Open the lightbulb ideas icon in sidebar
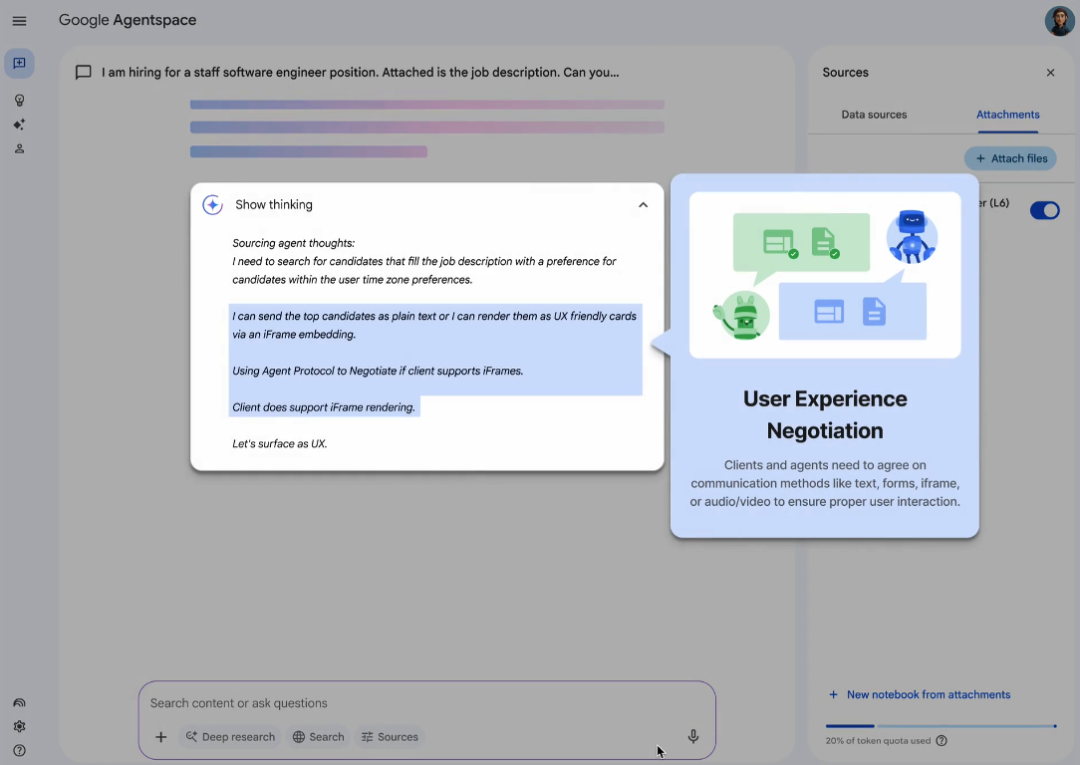 (x=19, y=101)
